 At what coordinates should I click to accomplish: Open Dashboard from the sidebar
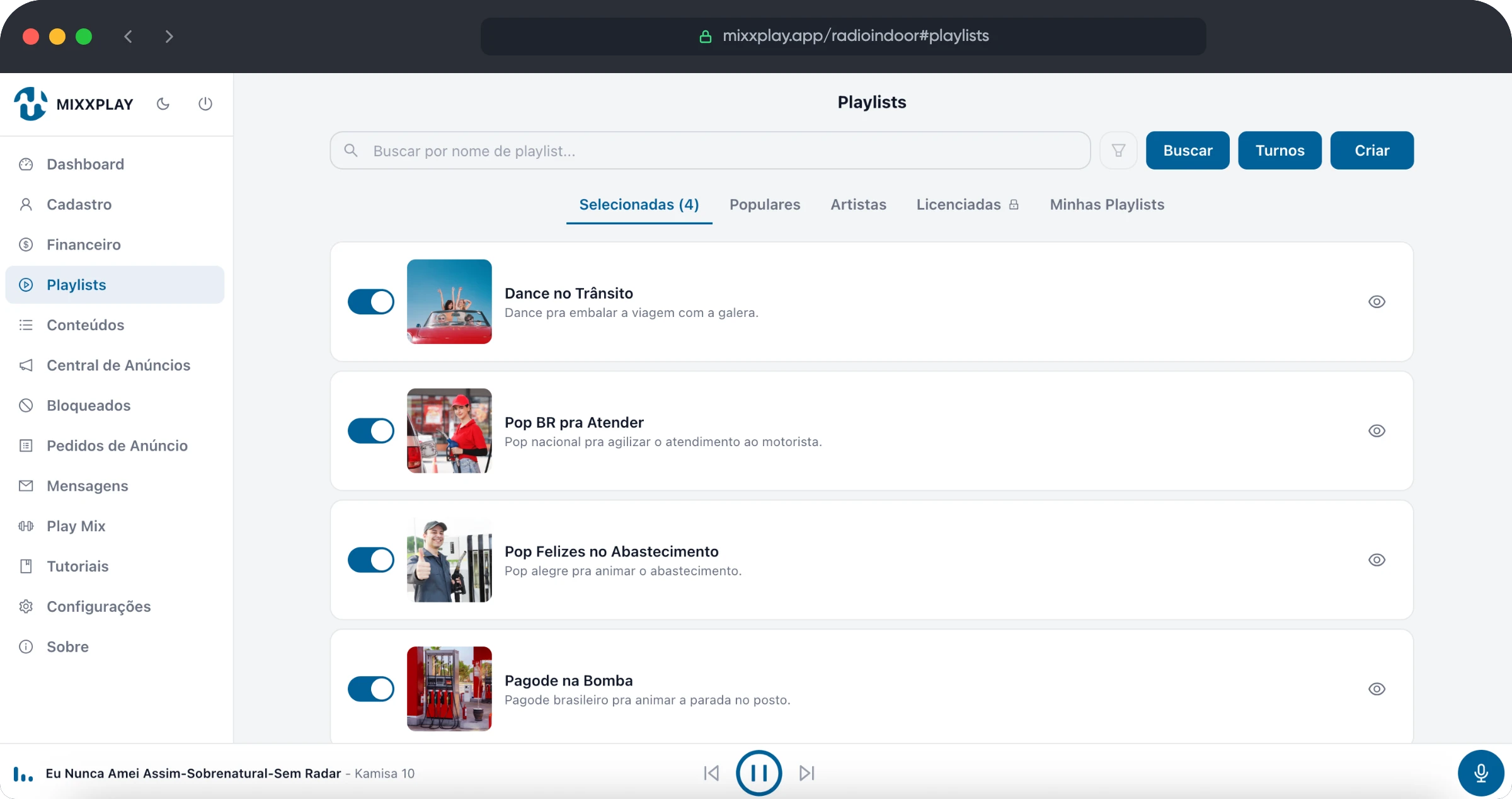coord(115,164)
